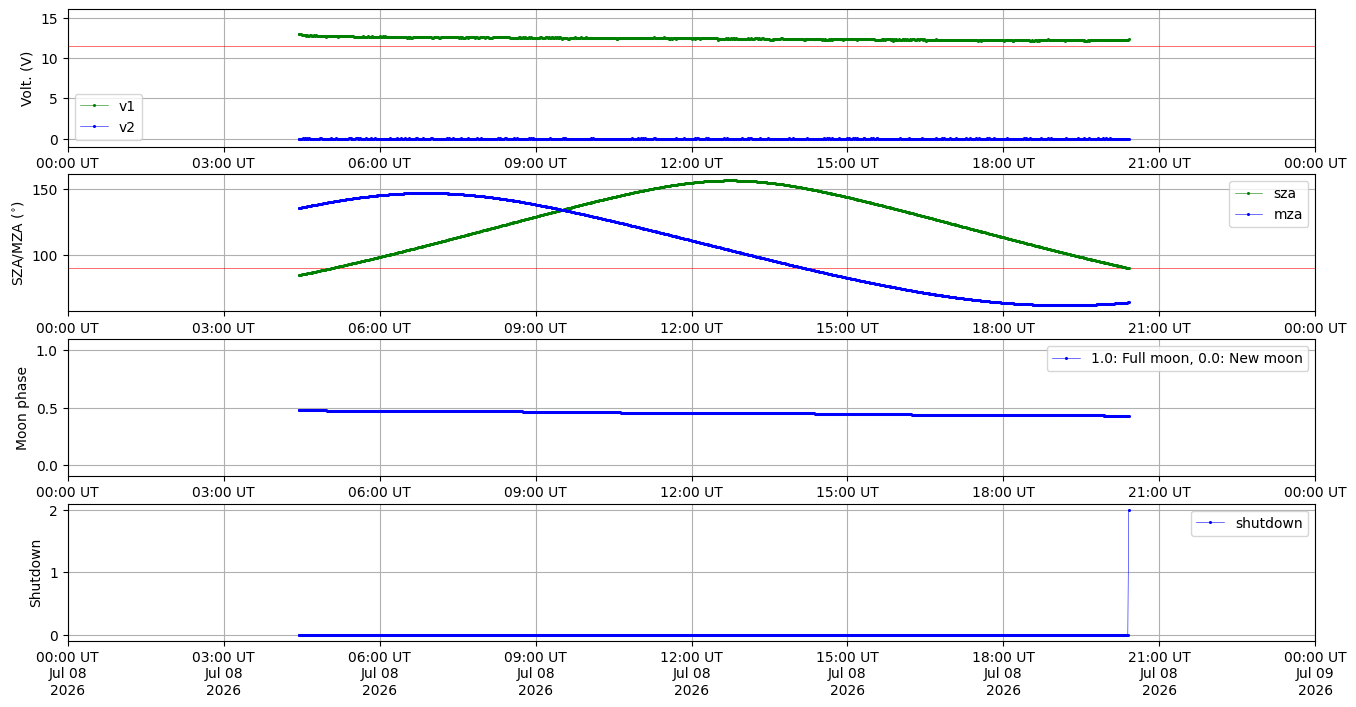Click the blue mza line marker in legend
Image resolution: width=1356 pixels, height=707 pixels.
(1249, 213)
